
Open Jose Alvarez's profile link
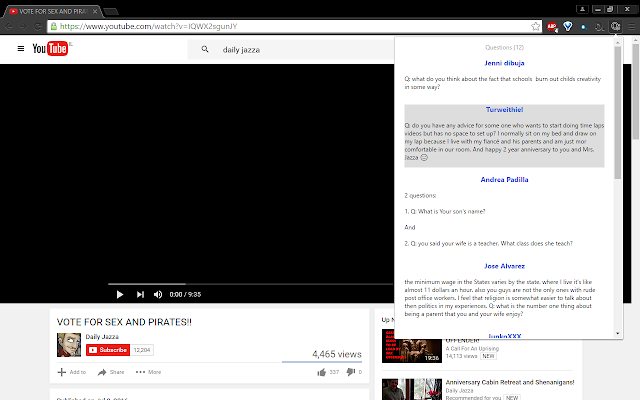(504, 266)
